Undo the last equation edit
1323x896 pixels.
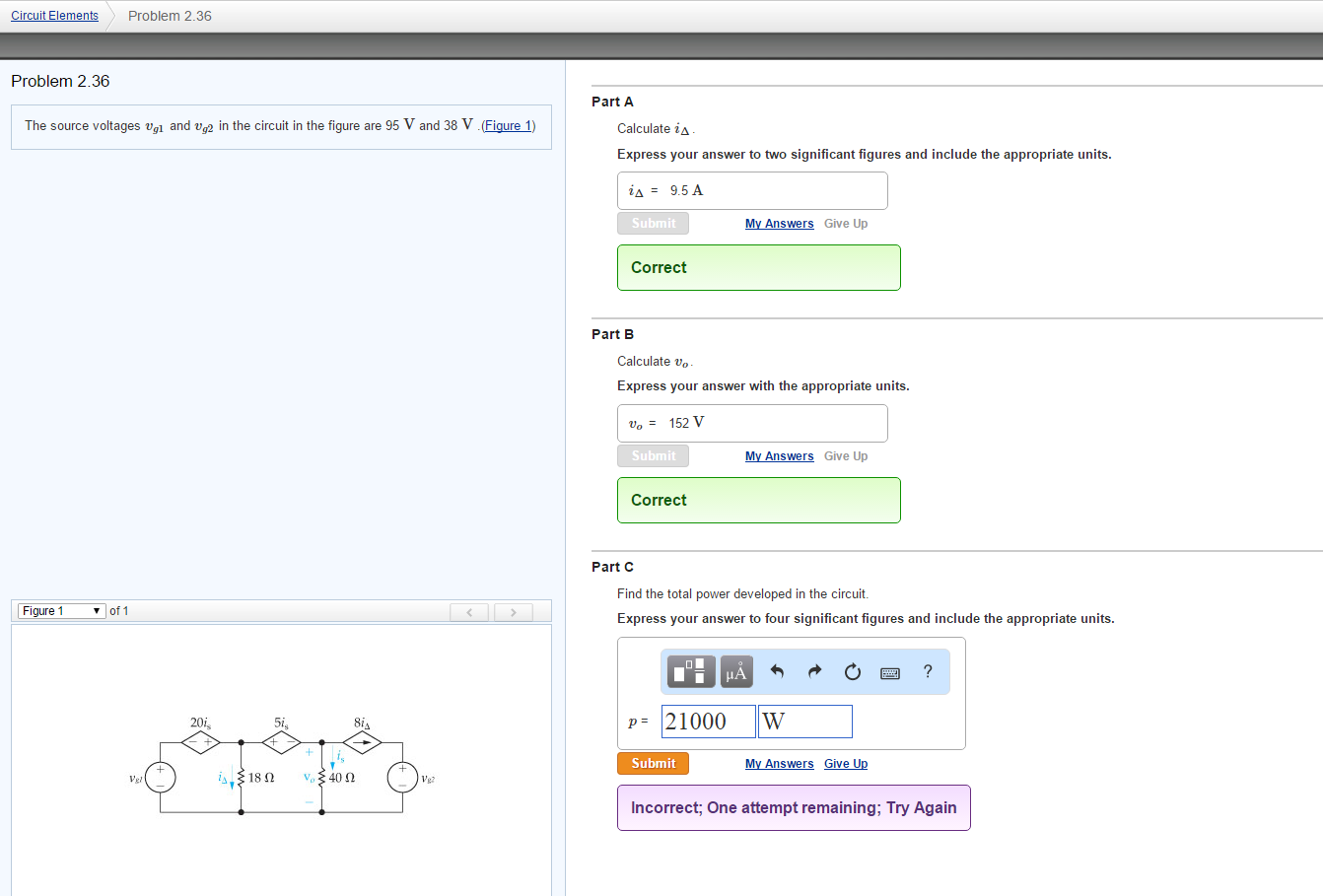coord(778,671)
